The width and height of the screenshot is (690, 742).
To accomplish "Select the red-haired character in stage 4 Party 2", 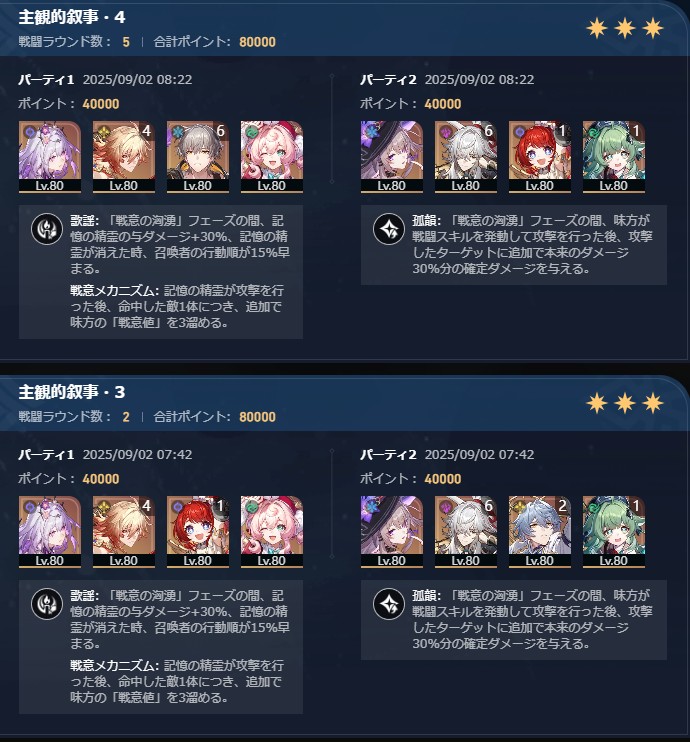I will coord(540,157).
